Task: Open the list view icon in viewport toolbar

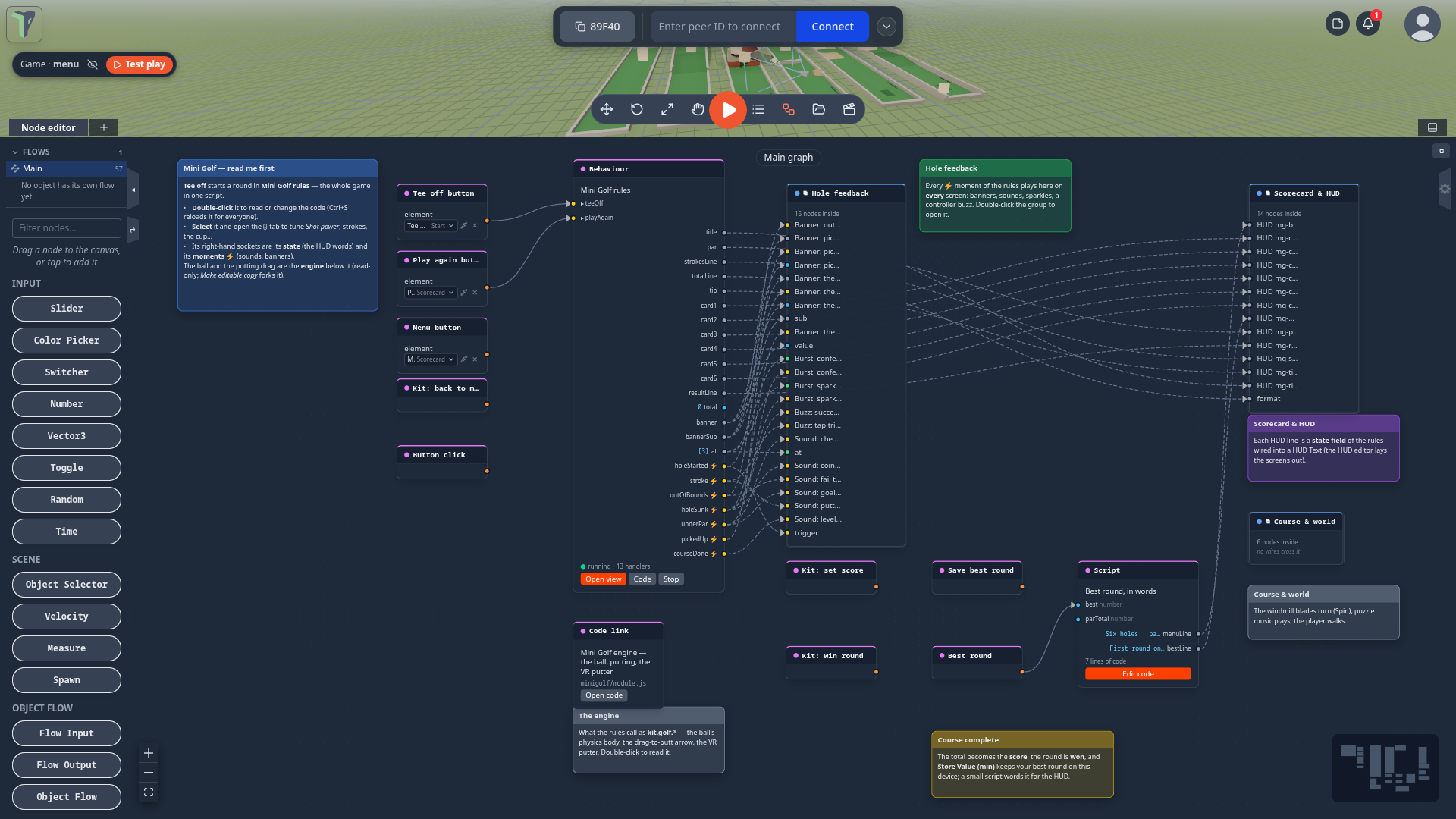Action: point(758,109)
